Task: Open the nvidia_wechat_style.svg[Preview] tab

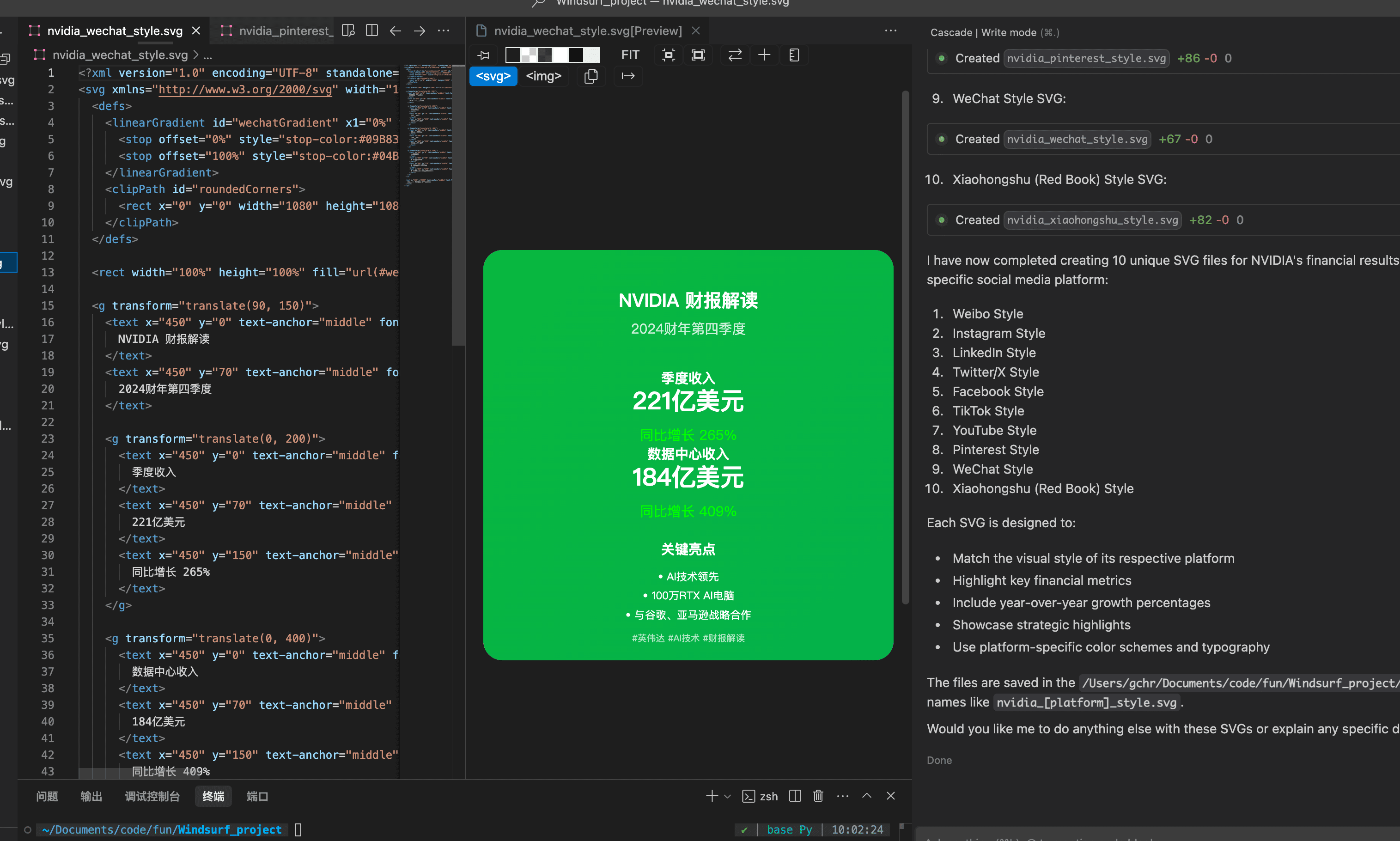Action: pyautogui.click(x=588, y=31)
